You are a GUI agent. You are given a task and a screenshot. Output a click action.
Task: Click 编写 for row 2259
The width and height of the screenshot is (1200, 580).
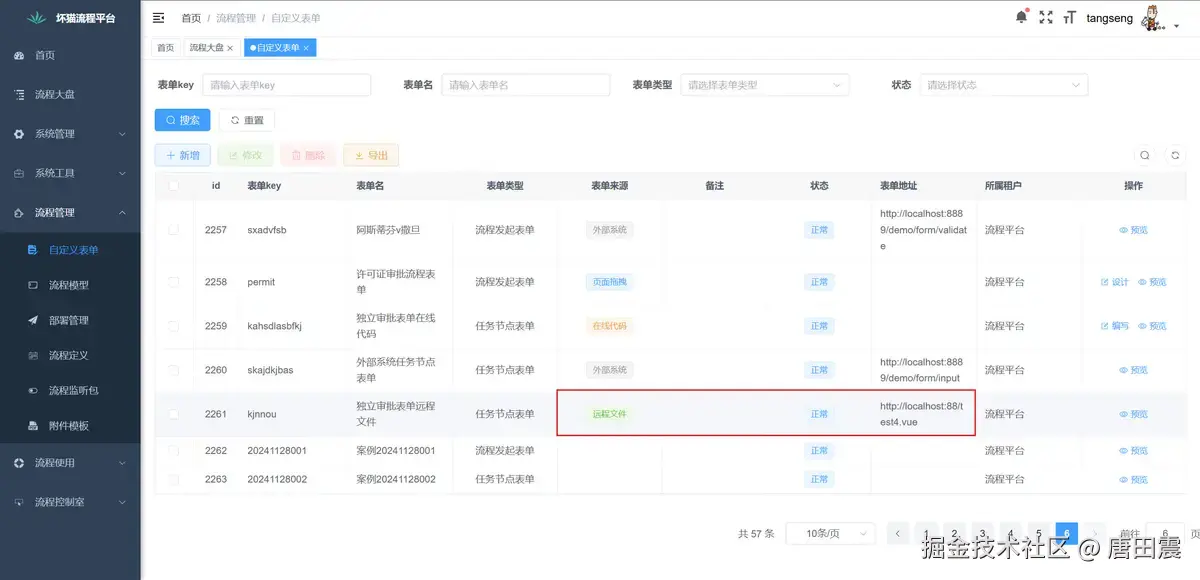coord(1114,326)
